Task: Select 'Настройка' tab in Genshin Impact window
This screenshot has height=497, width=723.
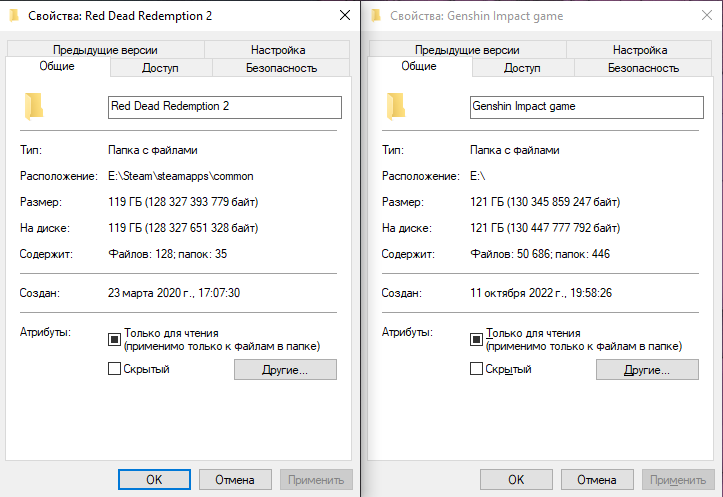Action: pyautogui.click(x=640, y=50)
